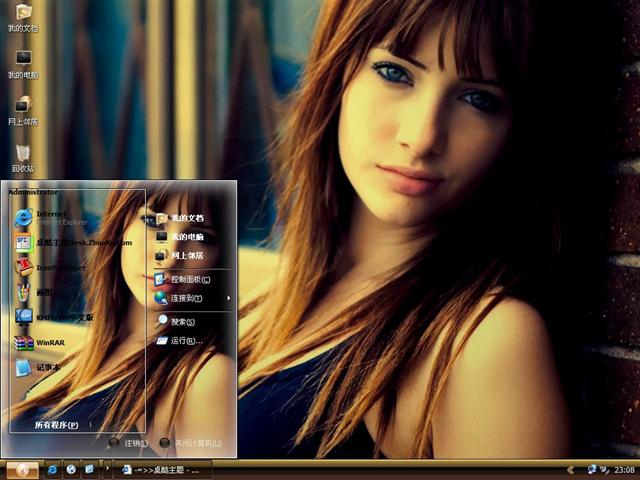Select 我的文档 desktop icon
This screenshot has width=640, height=480.
pyautogui.click(x=23, y=18)
